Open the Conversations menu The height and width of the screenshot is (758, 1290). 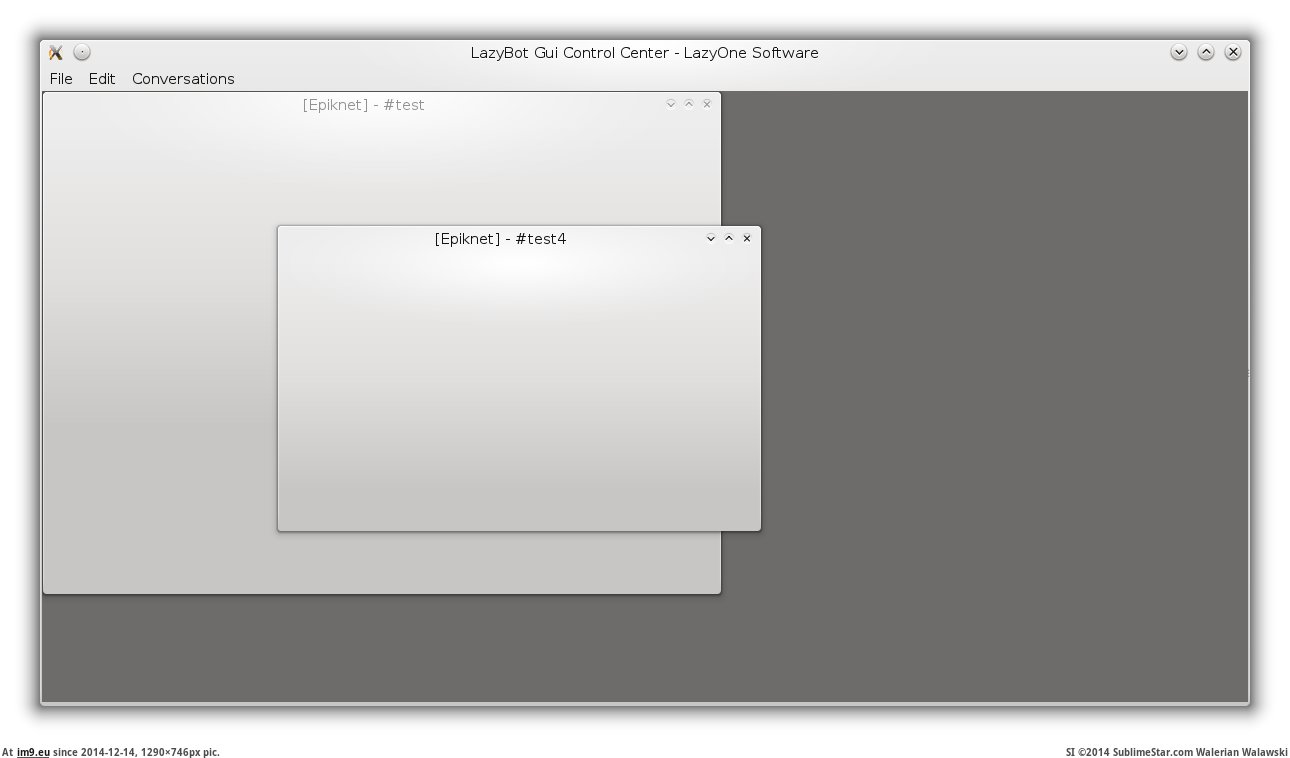click(183, 79)
